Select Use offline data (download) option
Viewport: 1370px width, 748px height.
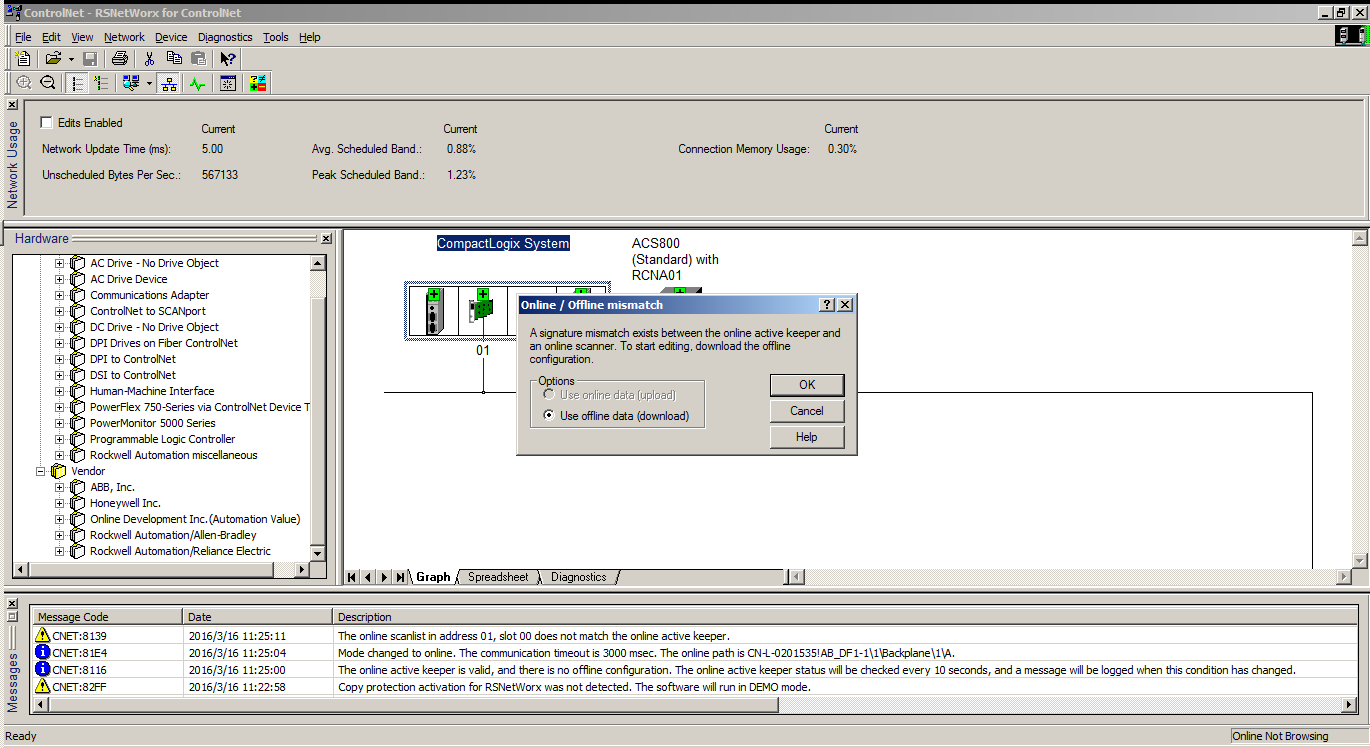coord(549,416)
